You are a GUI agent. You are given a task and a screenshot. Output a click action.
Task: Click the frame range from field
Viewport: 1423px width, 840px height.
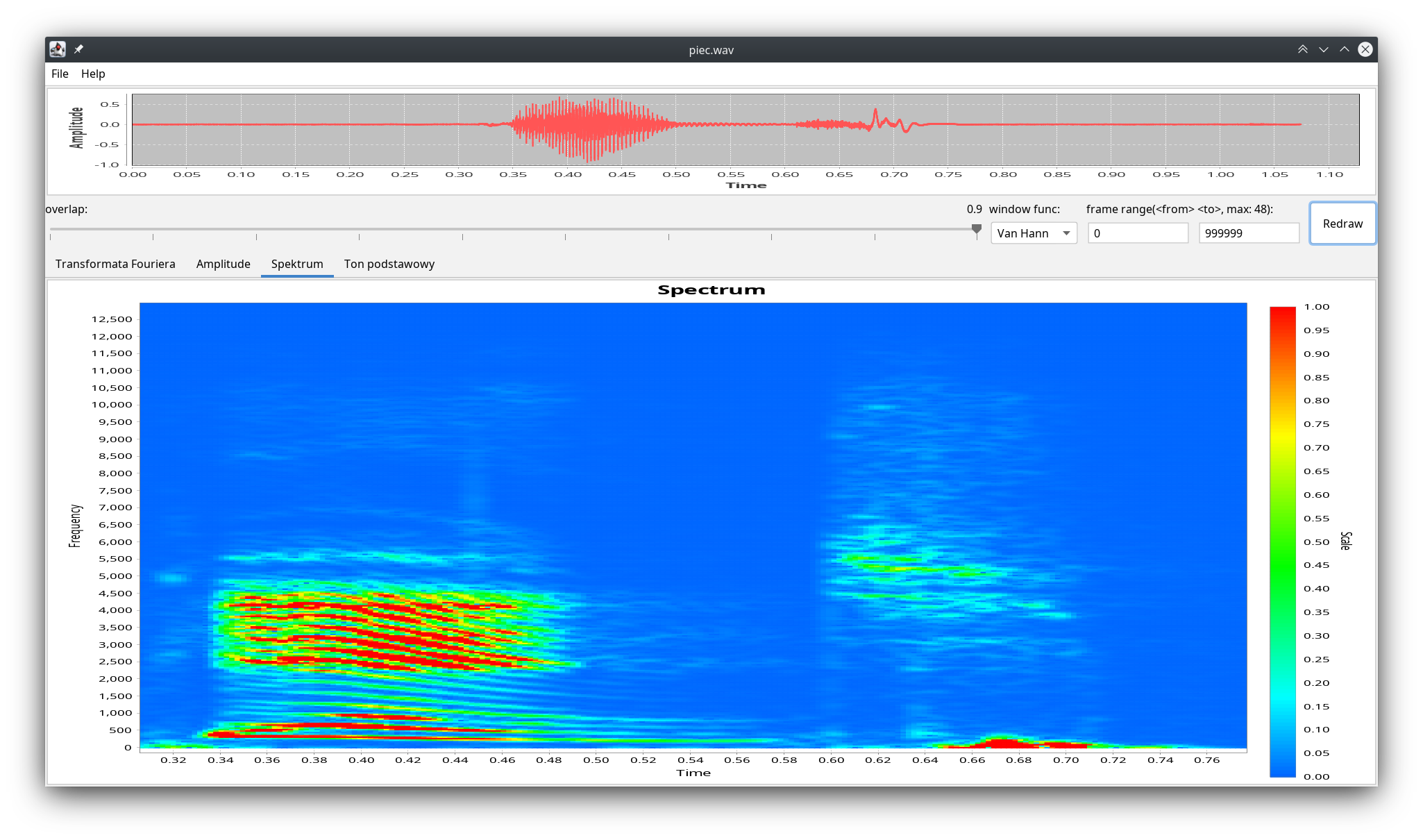tap(1138, 233)
